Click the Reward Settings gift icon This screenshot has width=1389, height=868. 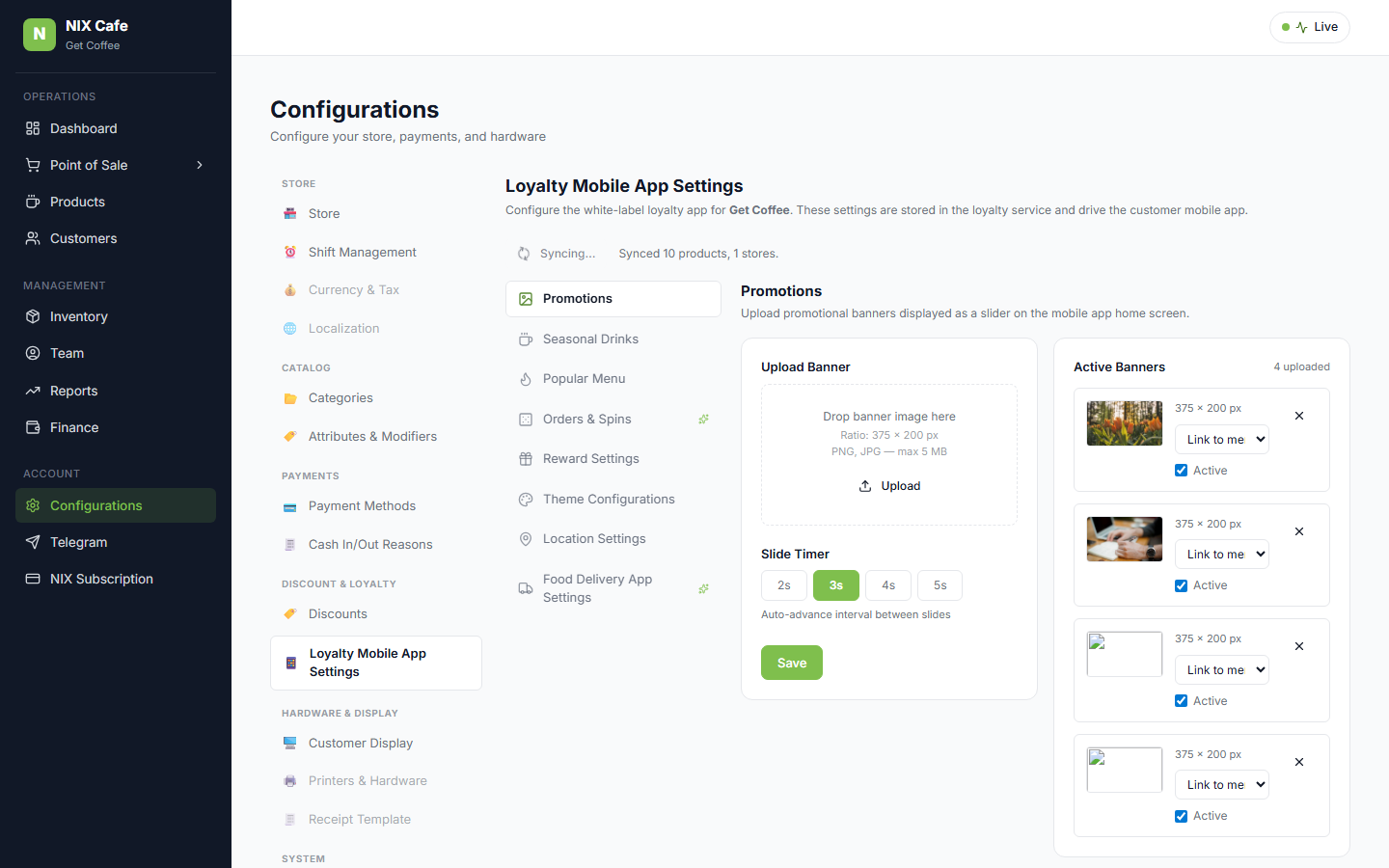click(526, 459)
